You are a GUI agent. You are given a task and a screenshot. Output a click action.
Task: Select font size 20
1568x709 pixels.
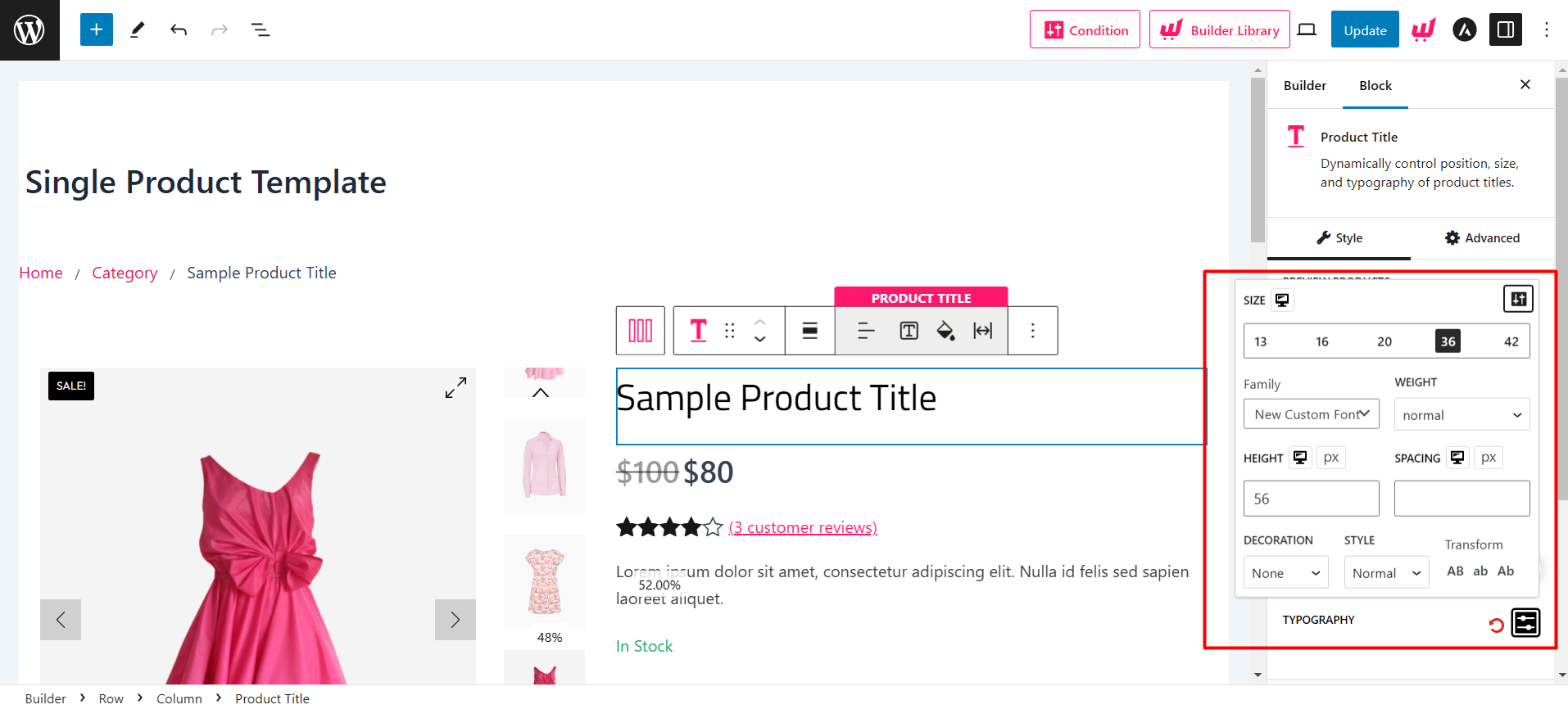(x=1384, y=341)
